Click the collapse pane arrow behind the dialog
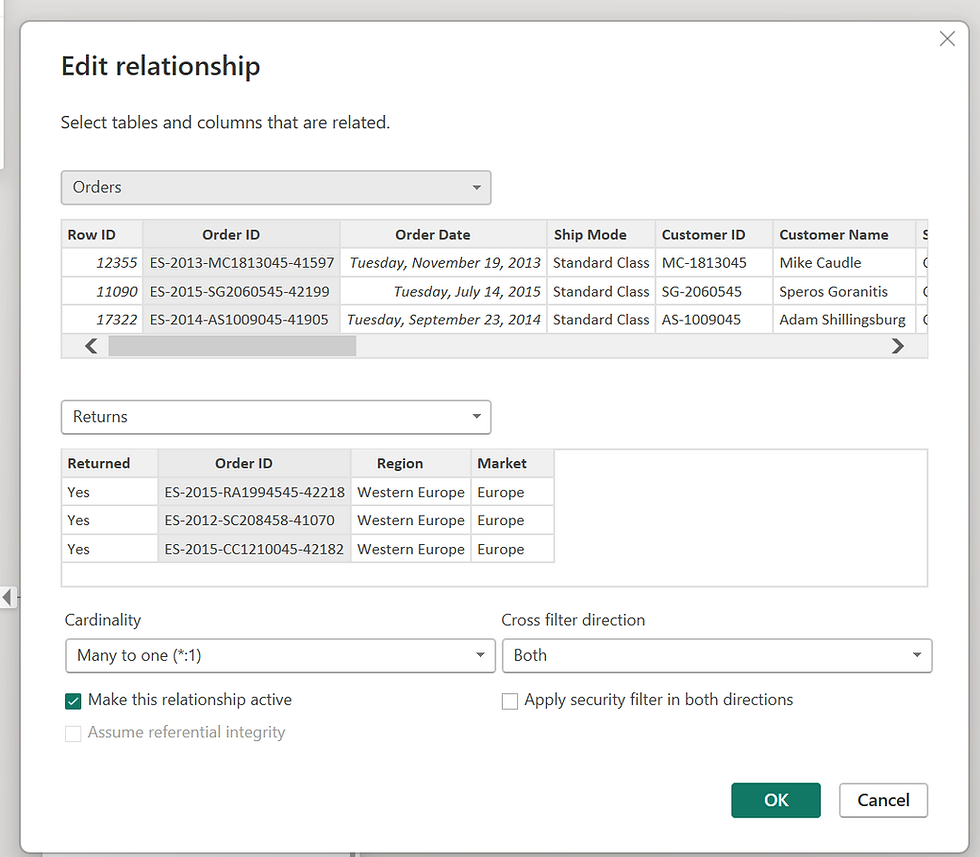This screenshot has height=857, width=980. [7, 597]
